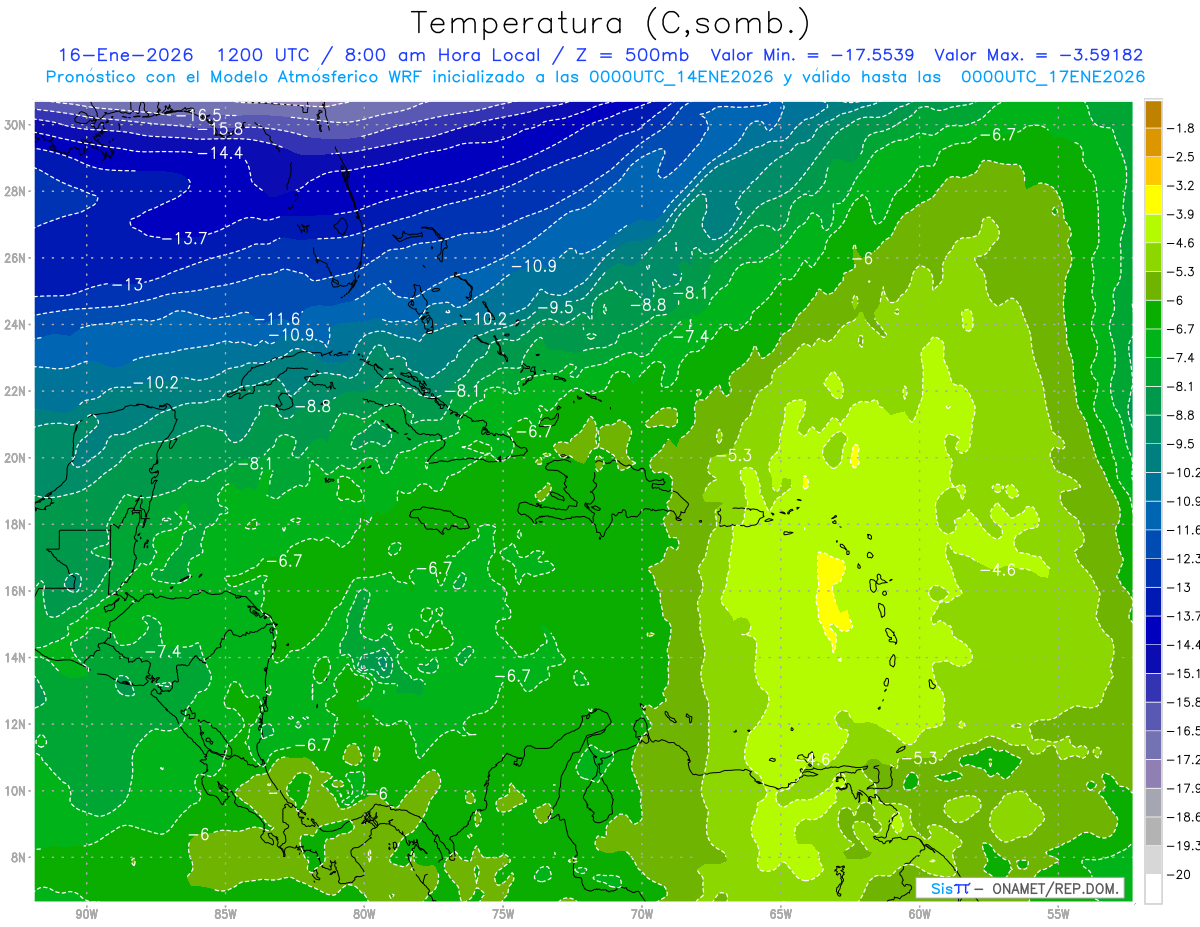Click the brown legend swatch above -1.8

point(1153,114)
